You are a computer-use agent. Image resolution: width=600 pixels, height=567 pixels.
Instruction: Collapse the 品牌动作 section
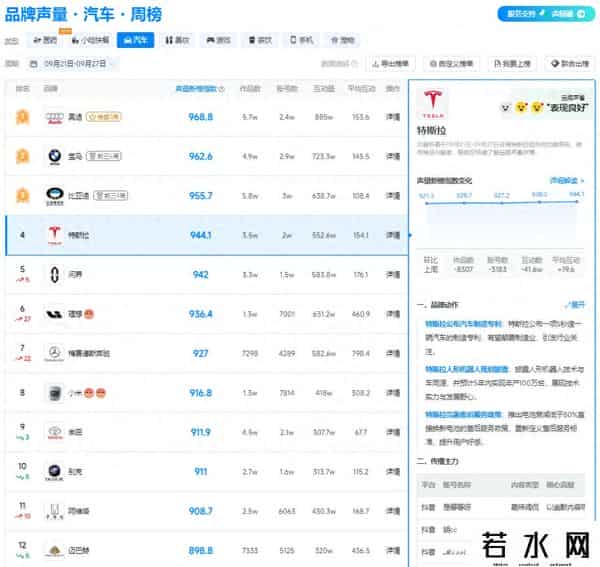[575, 304]
